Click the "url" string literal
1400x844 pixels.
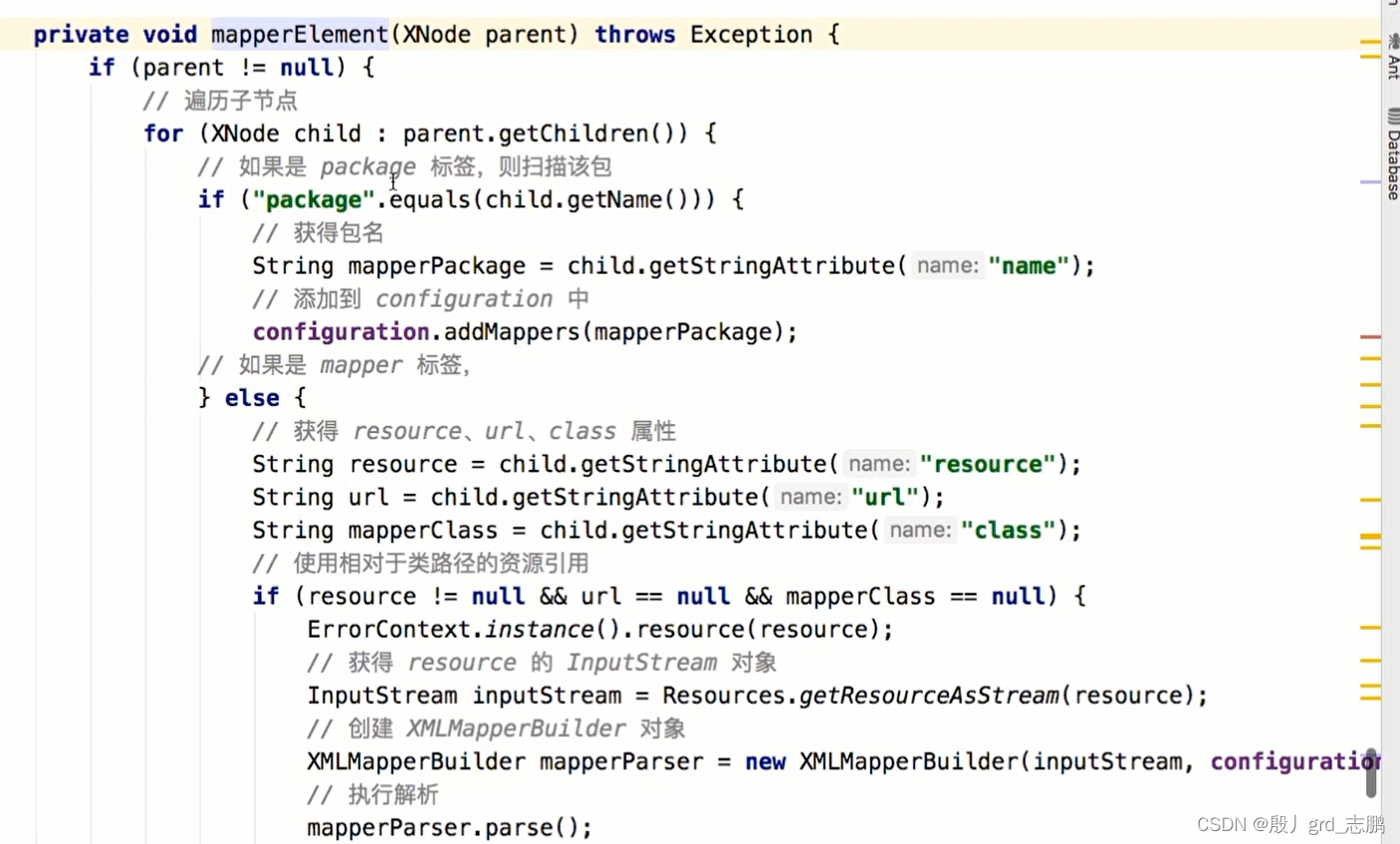coord(885,497)
